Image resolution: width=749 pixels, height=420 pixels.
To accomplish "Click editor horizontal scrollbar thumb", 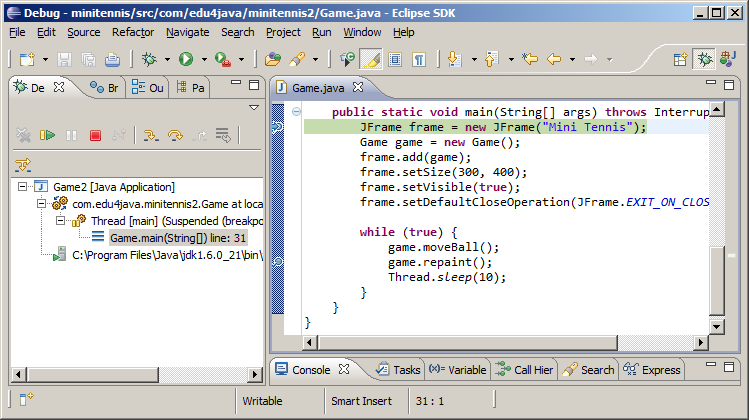I will [x=468, y=342].
